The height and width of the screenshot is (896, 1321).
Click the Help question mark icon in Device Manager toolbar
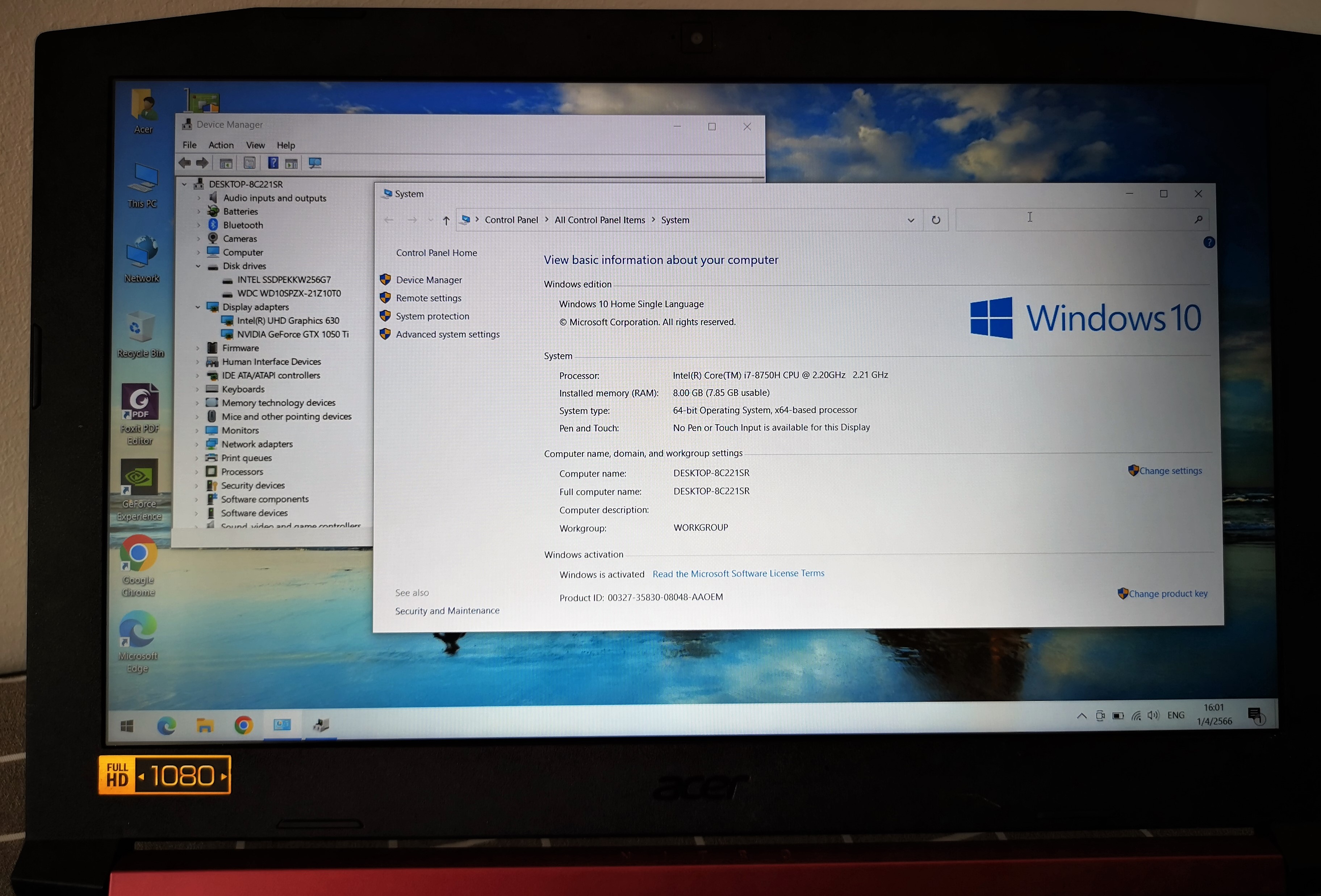(273, 163)
